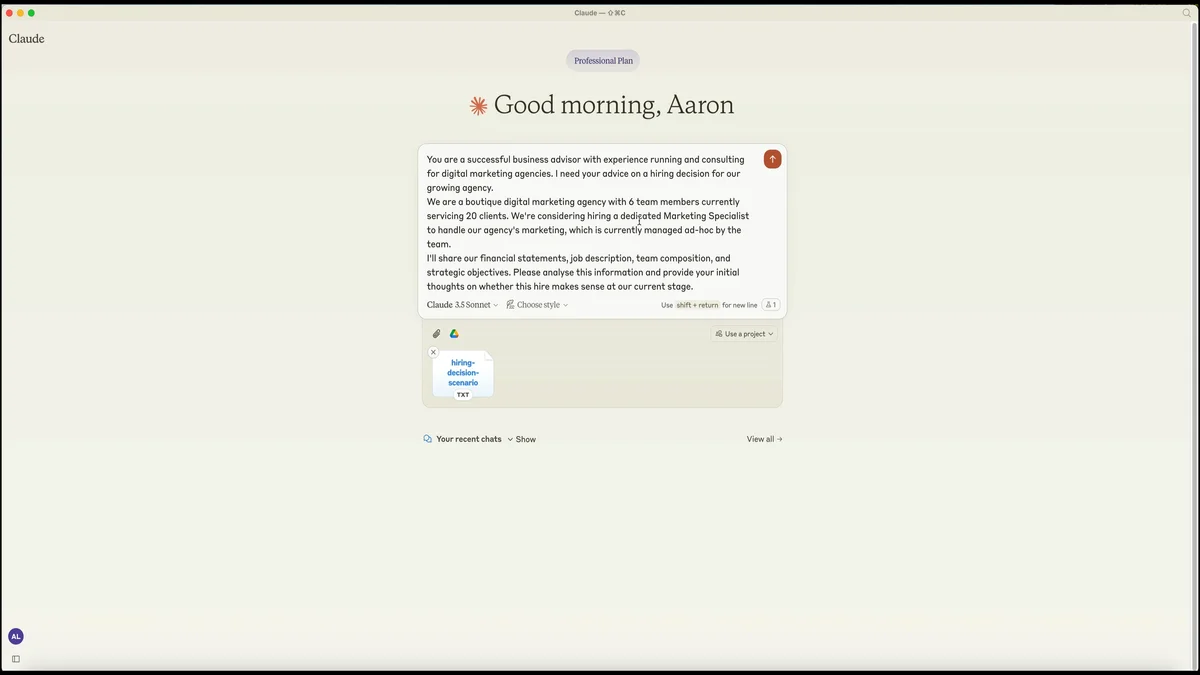Viewport: 1200px width, 675px height.
Task: Toggle the sidebar panel icon at the bottom left
Action: click(x=15, y=659)
